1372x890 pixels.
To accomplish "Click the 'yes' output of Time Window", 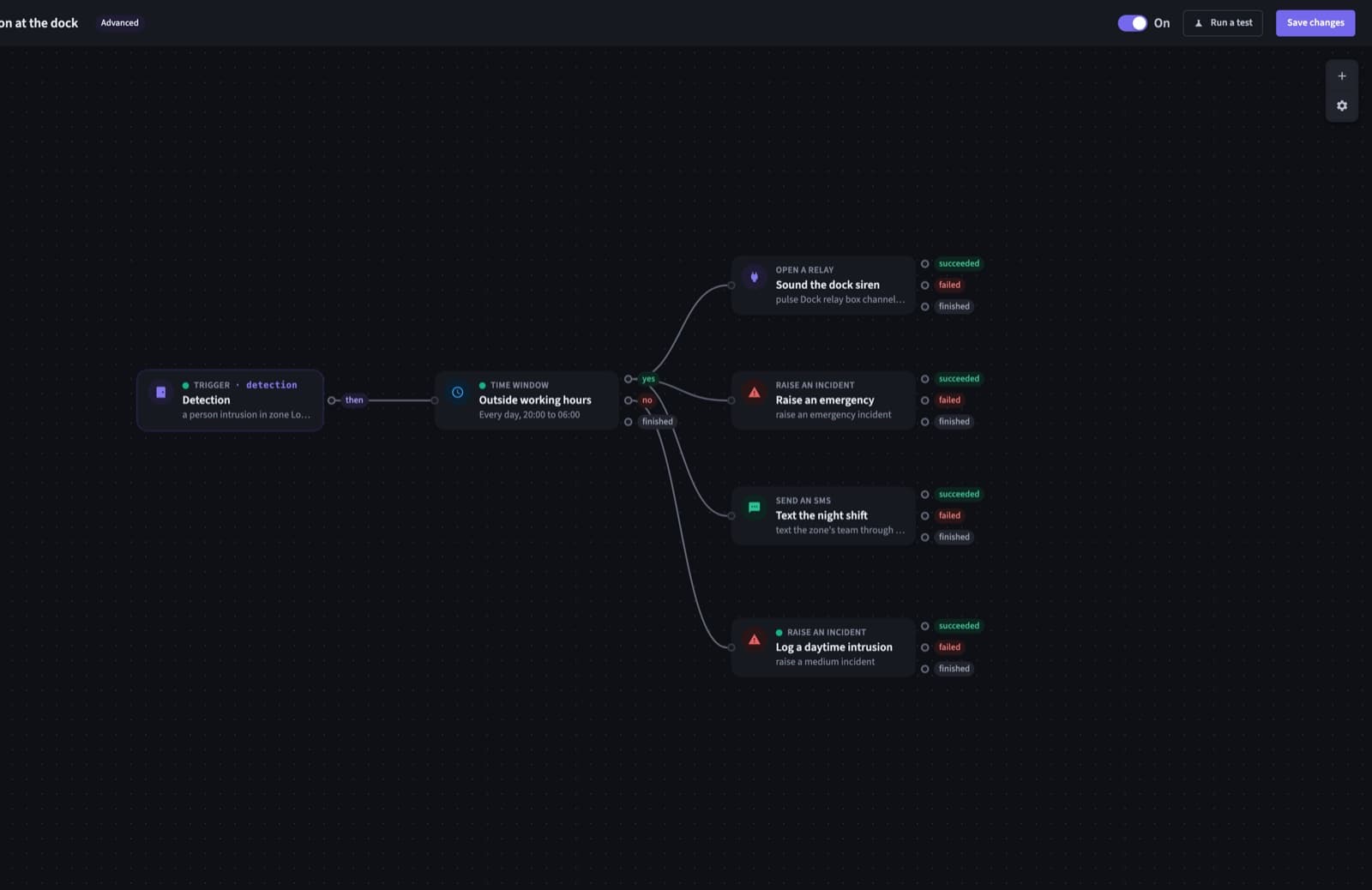I will tap(629, 379).
